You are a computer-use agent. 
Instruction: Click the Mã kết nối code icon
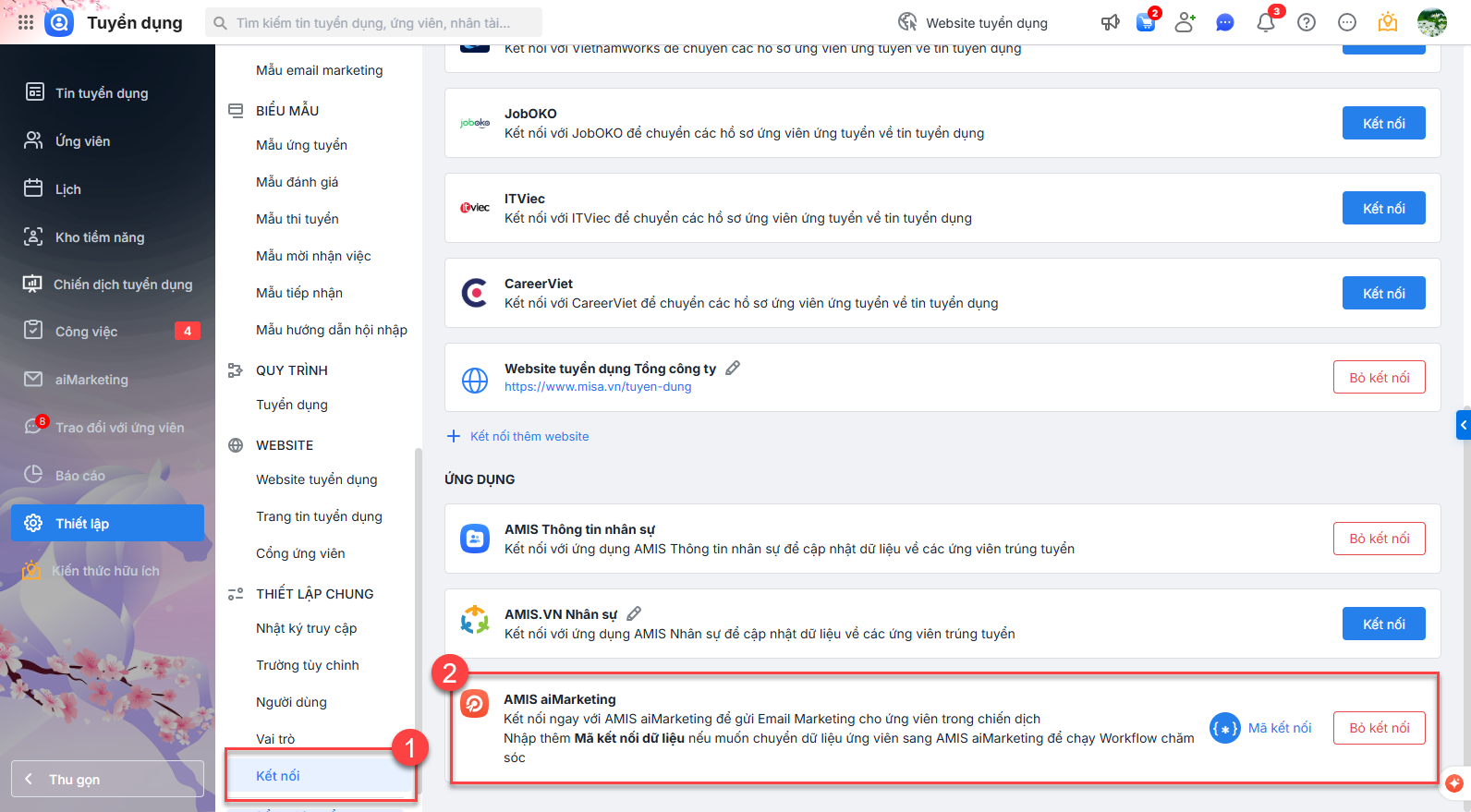tap(1225, 728)
